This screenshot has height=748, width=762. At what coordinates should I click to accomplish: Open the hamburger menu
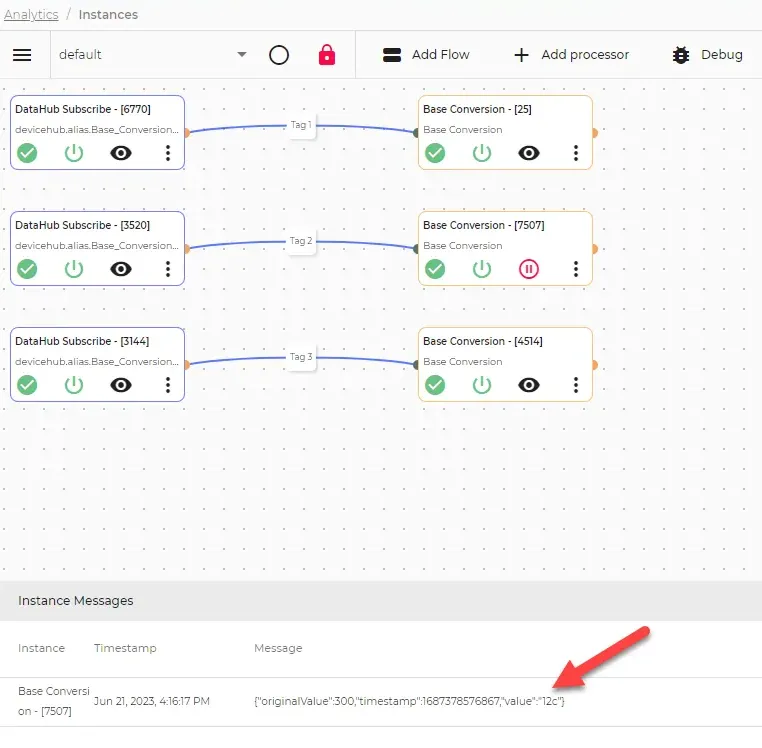click(22, 55)
